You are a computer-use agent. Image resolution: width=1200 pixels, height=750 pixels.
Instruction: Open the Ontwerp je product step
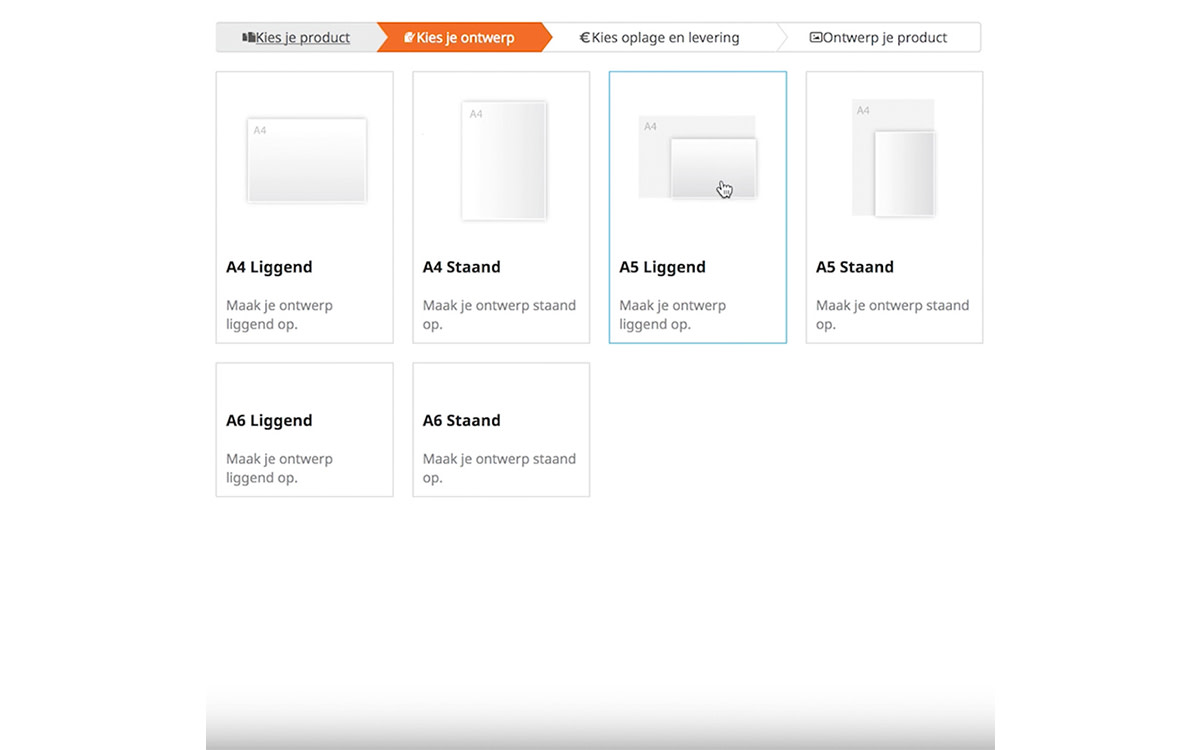pyautogui.click(x=878, y=37)
